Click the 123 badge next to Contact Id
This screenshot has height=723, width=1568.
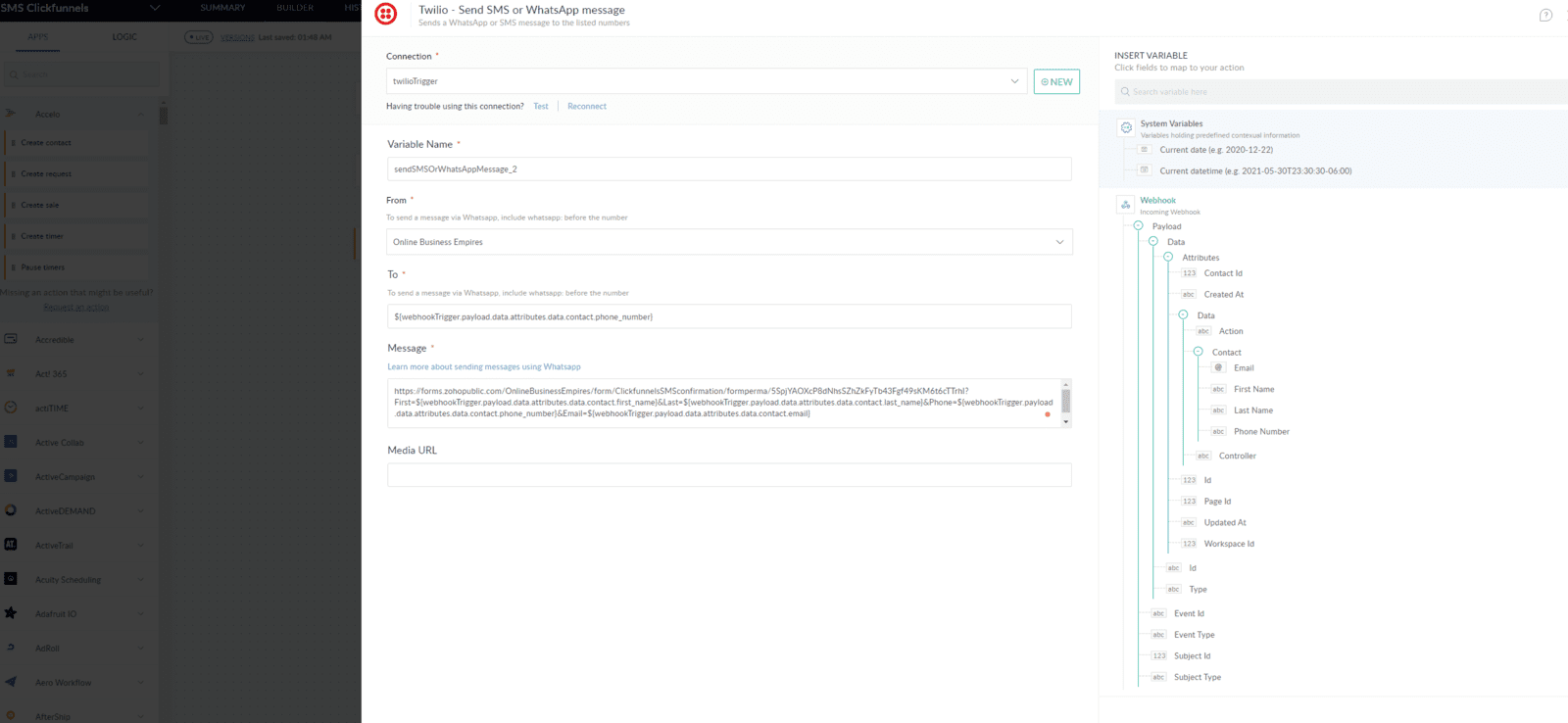tap(1189, 273)
